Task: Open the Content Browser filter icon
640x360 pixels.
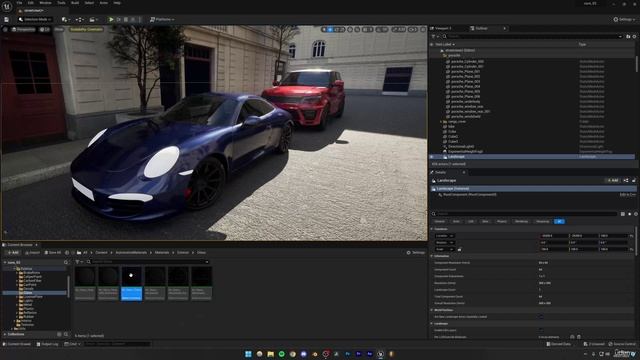Action: click(78, 262)
